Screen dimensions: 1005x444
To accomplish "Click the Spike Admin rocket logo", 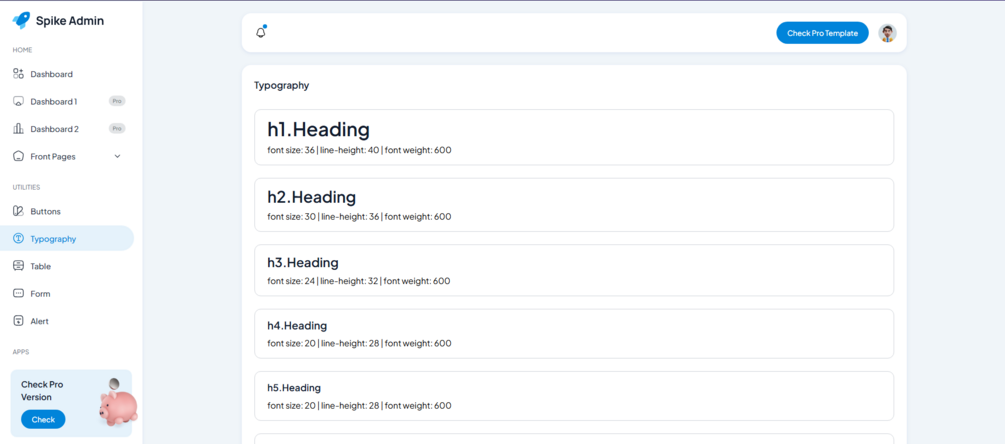I will pos(21,21).
